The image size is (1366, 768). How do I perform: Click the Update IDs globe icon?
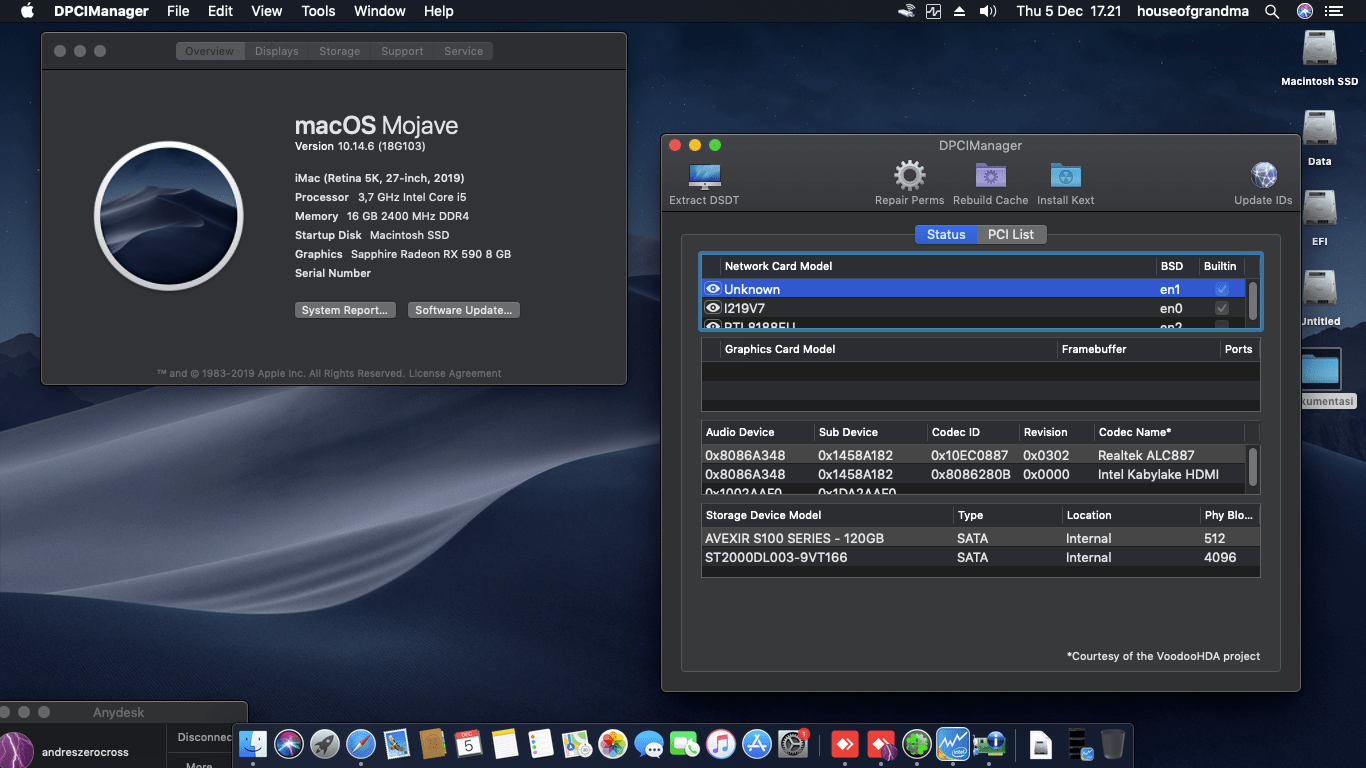pyautogui.click(x=1263, y=178)
